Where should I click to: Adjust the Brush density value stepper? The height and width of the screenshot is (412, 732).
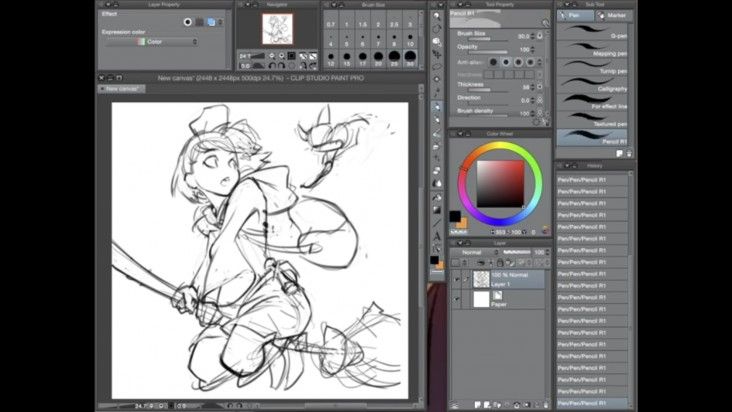pos(533,113)
